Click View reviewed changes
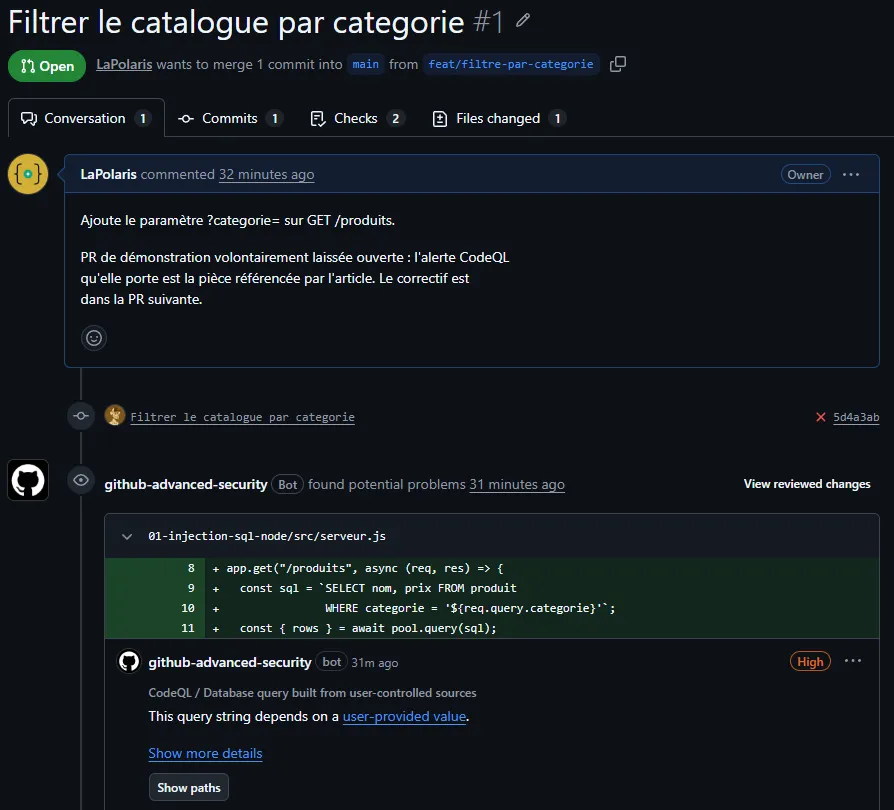Screen dimensions: 894x810 click(807, 484)
